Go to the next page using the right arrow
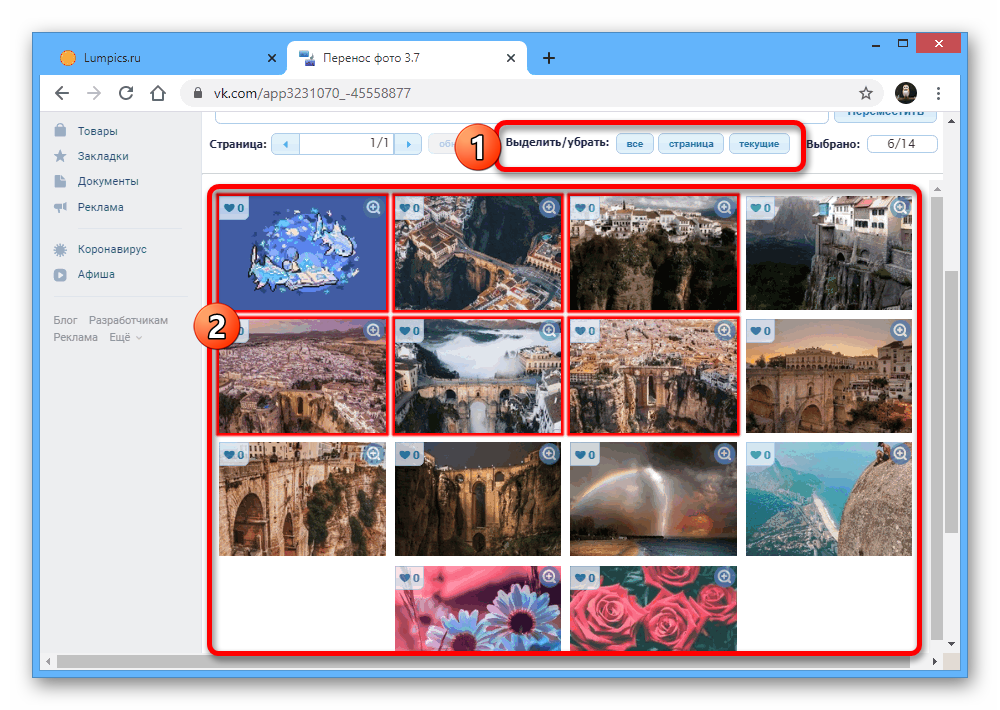Image resolution: width=1000 pixels, height=710 pixels. (408, 144)
